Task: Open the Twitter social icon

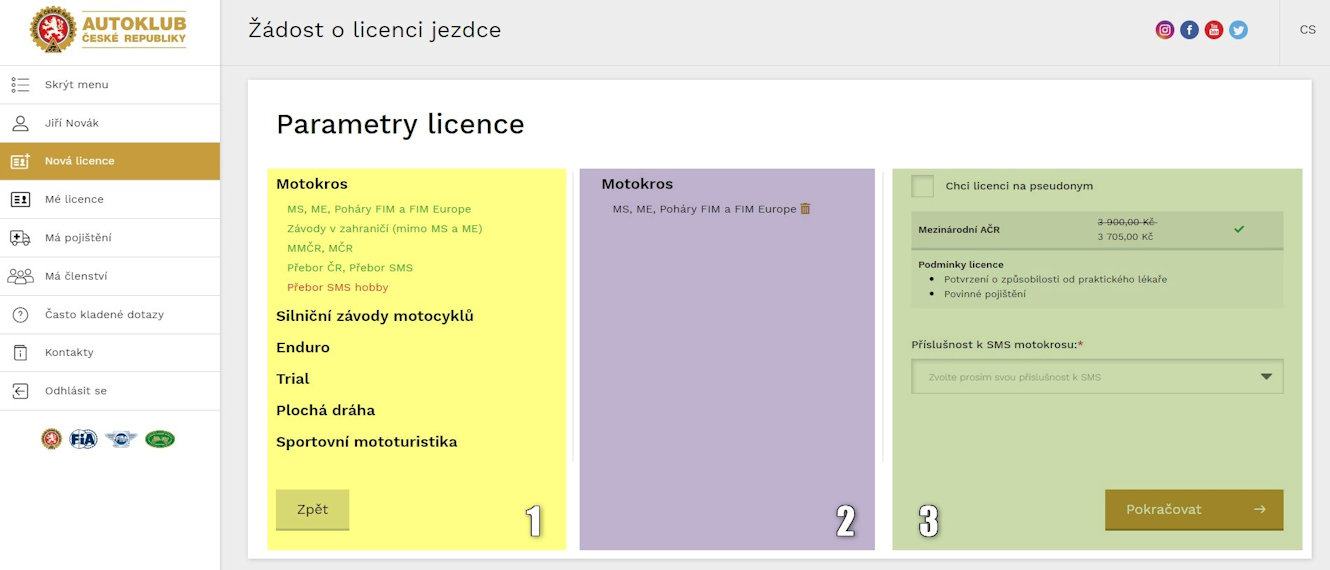Action: pos(1239,30)
